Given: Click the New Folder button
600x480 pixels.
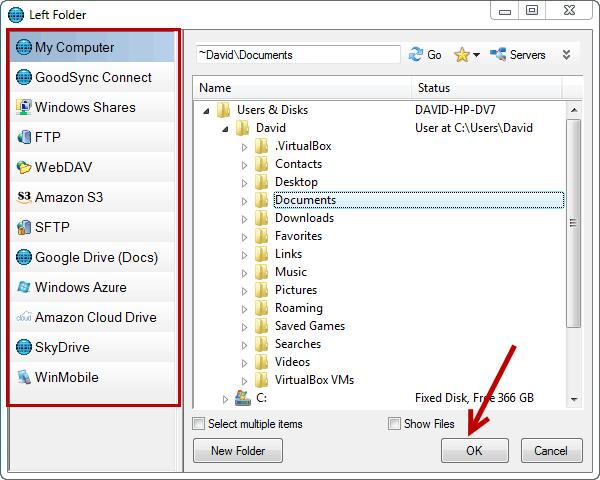Looking at the screenshot, I should [238, 451].
